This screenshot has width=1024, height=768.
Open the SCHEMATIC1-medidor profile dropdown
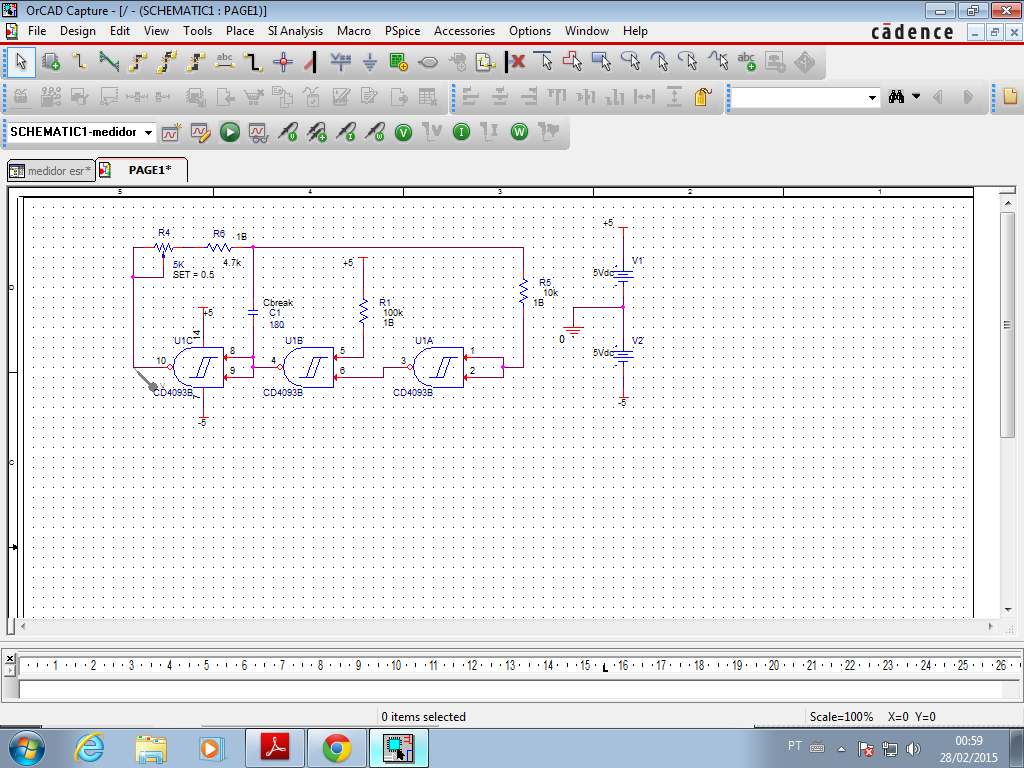point(148,132)
